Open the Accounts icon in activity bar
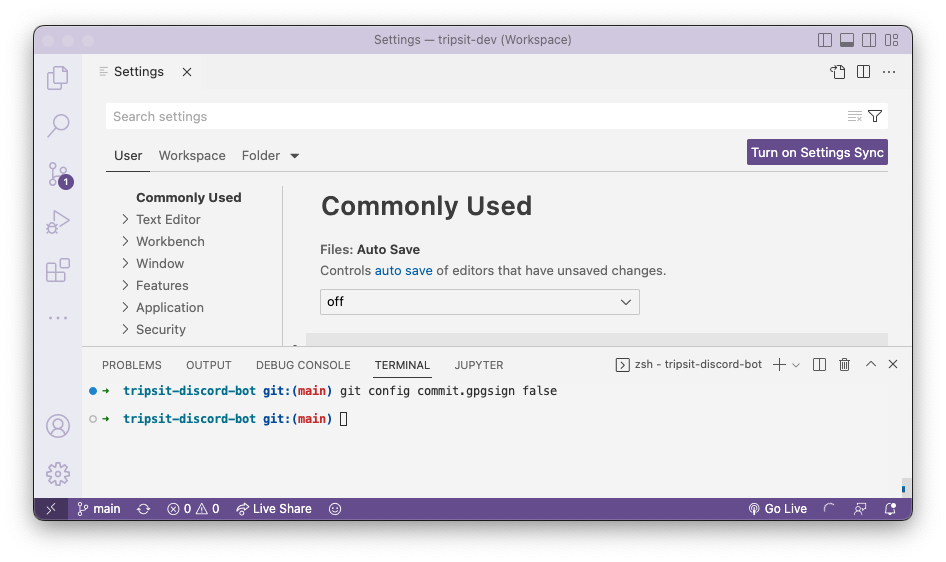 (x=58, y=426)
